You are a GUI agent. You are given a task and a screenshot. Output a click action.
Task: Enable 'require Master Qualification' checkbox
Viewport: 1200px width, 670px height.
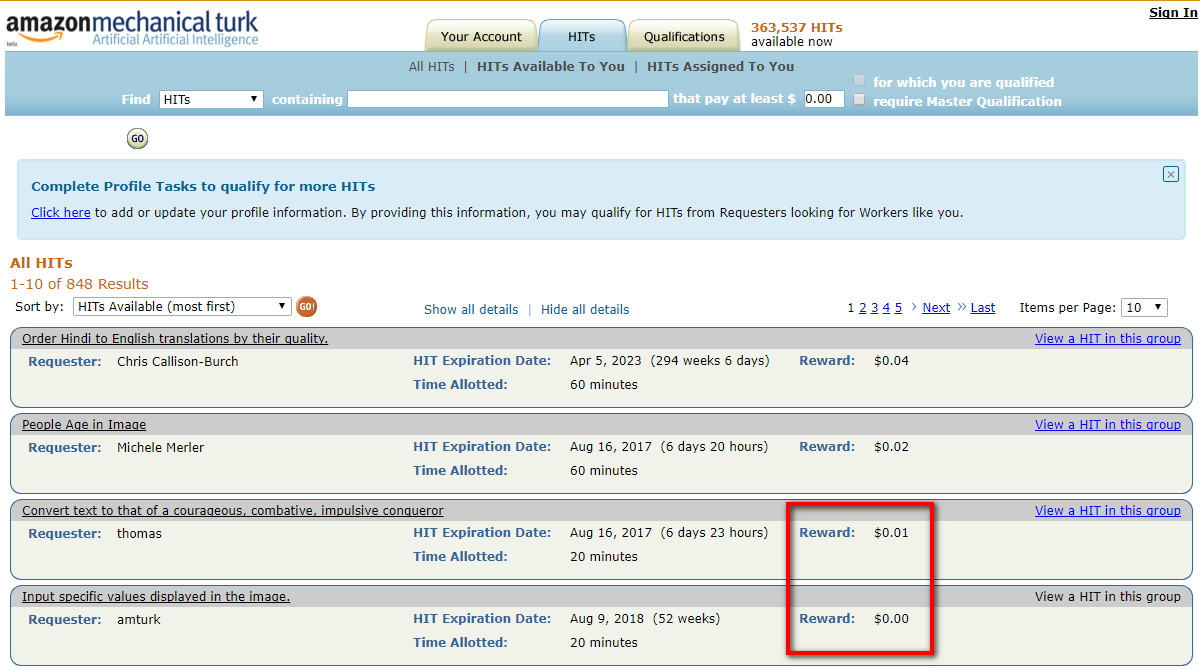(x=859, y=100)
